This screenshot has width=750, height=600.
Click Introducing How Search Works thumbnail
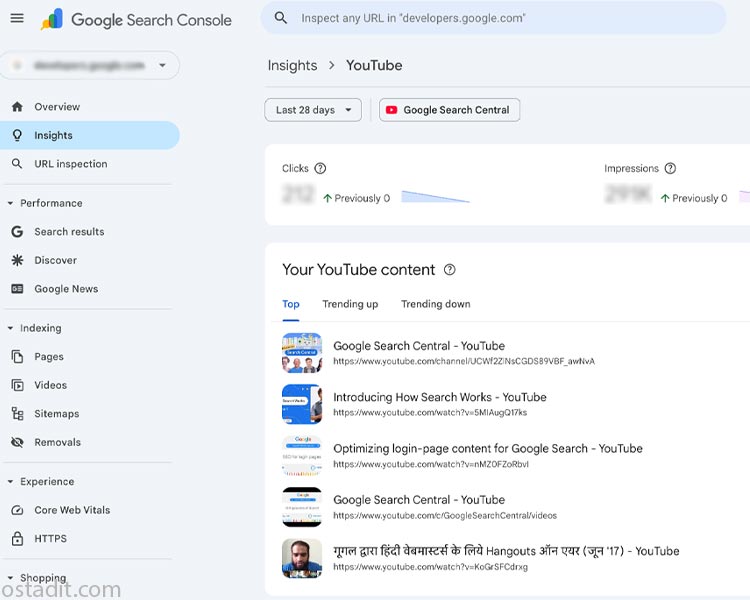302,404
